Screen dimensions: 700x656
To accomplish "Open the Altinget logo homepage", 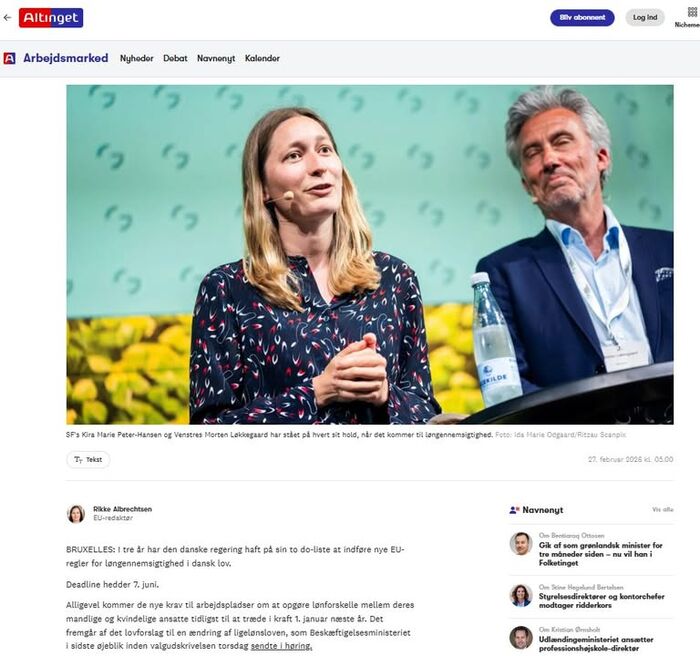I will coord(51,18).
